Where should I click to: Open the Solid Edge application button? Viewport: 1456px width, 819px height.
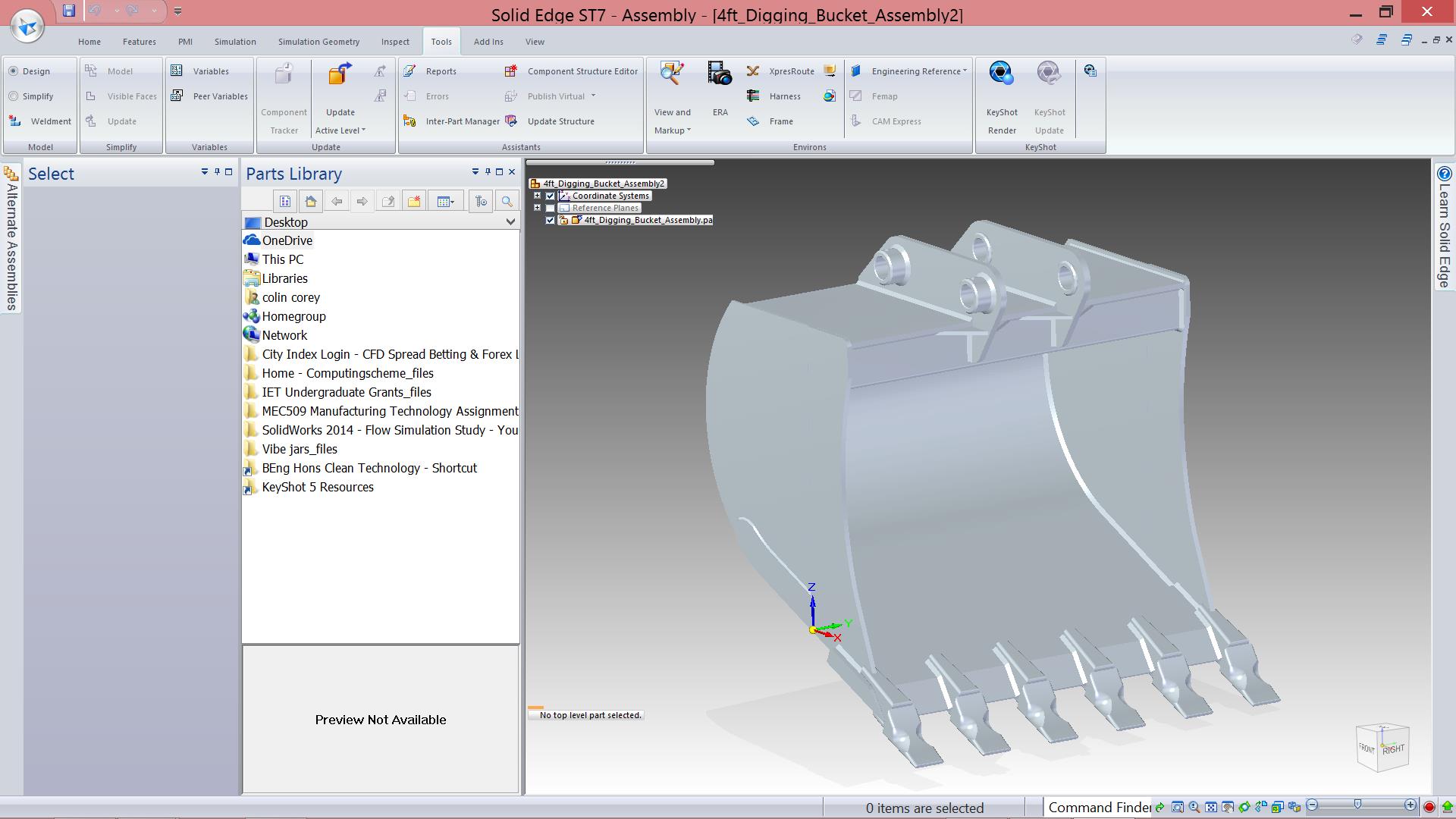coord(27,26)
